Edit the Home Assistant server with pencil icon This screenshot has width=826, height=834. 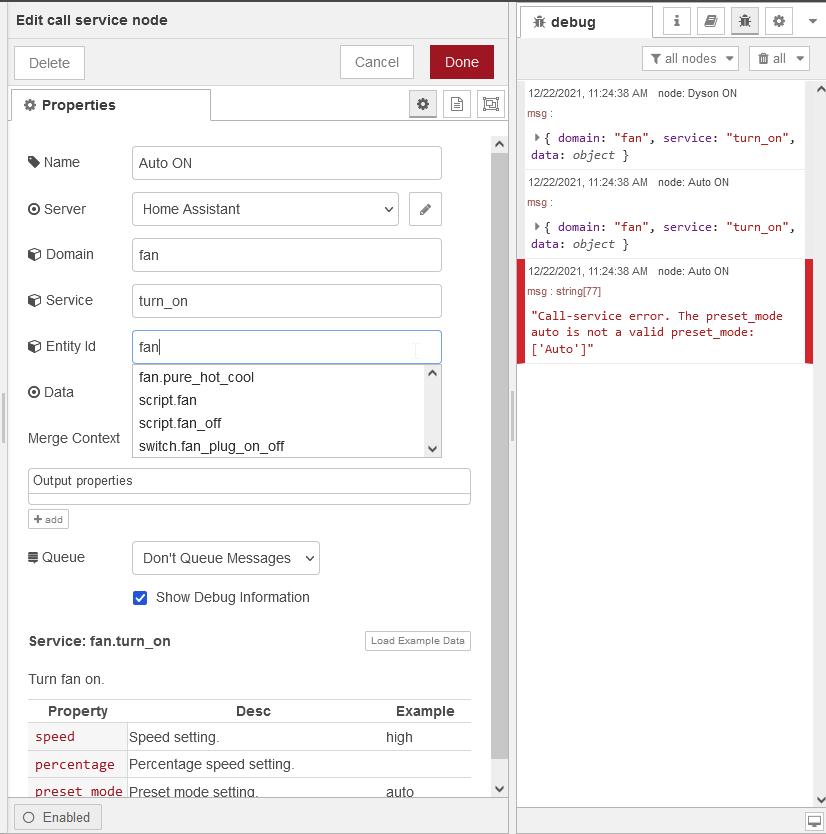(x=424, y=209)
